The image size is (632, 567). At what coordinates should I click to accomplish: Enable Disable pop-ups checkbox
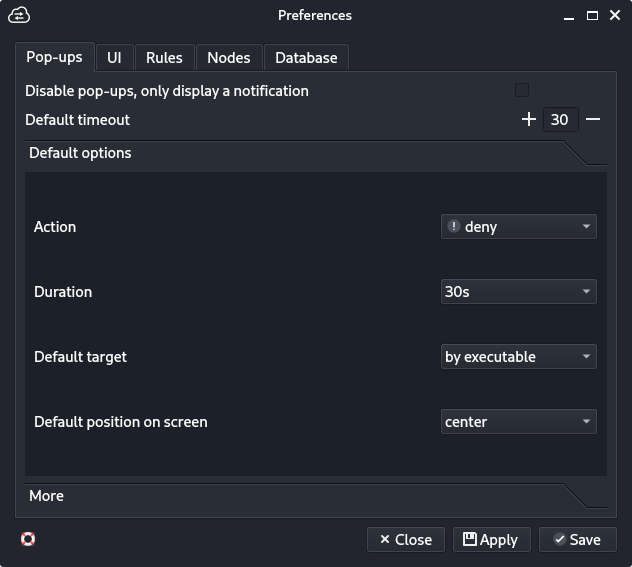click(x=521, y=90)
